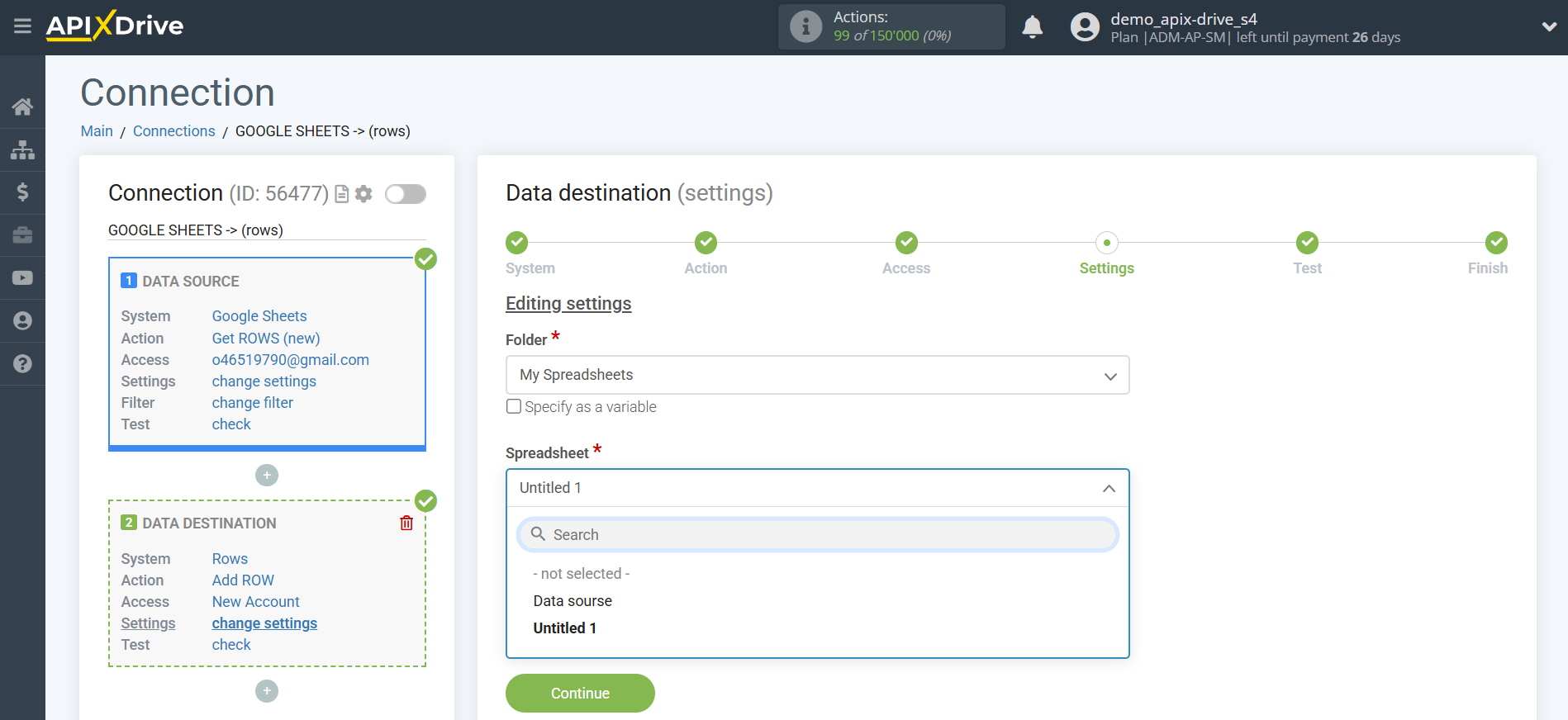The height and width of the screenshot is (720, 1568).
Task: Open the Main breadcrumb link
Action: (97, 131)
